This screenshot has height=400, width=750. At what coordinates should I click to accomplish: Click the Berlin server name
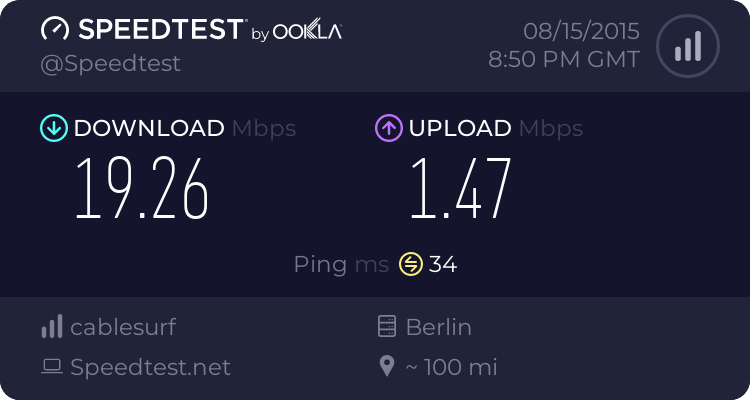[x=438, y=327]
